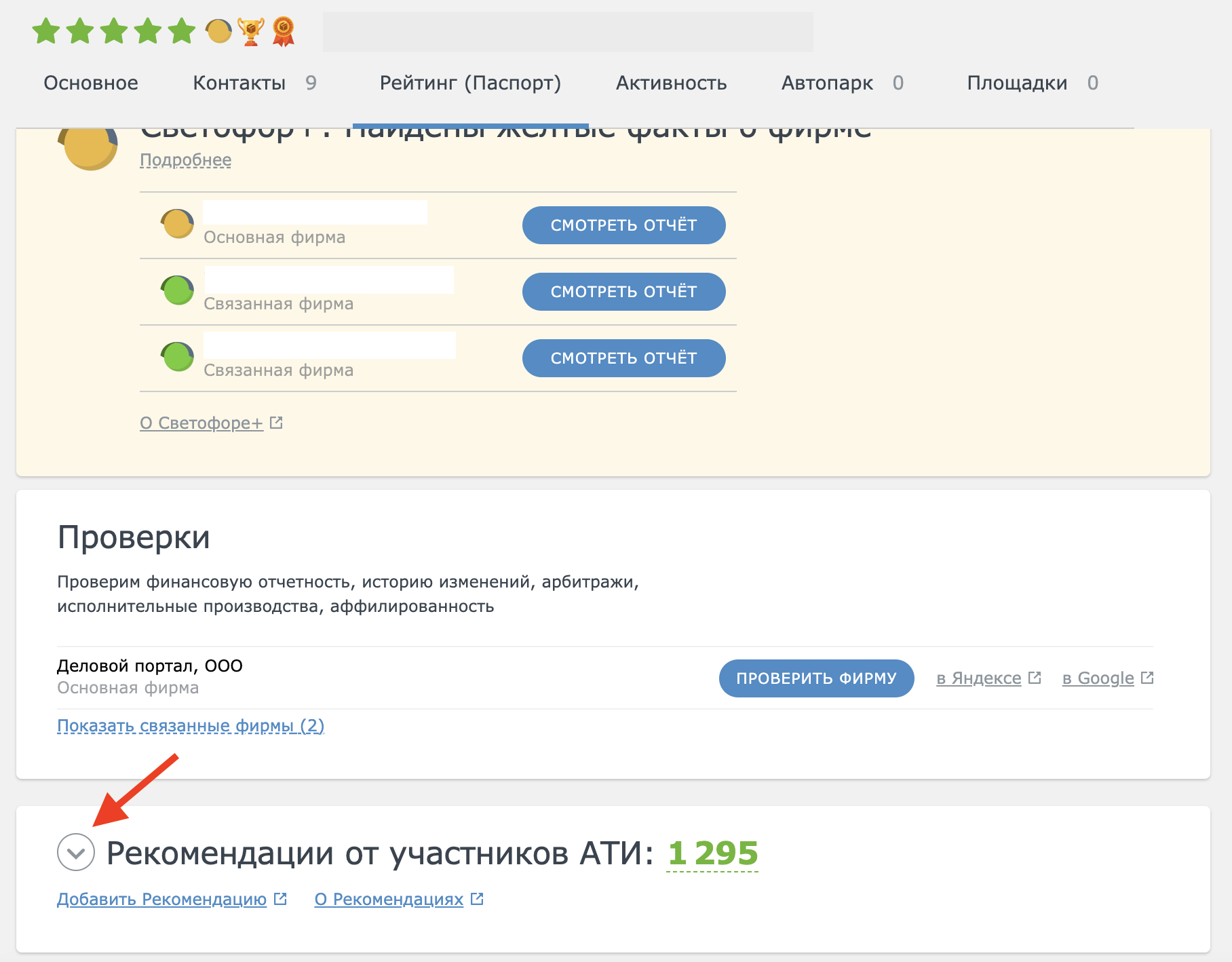This screenshot has width=1232, height=962.
Task: Expand Показать связанные фирмы (2)
Action: pyautogui.click(x=191, y=726)
